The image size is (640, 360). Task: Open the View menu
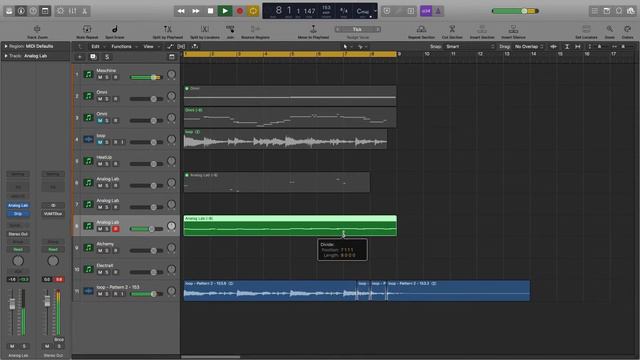point(151,47)
